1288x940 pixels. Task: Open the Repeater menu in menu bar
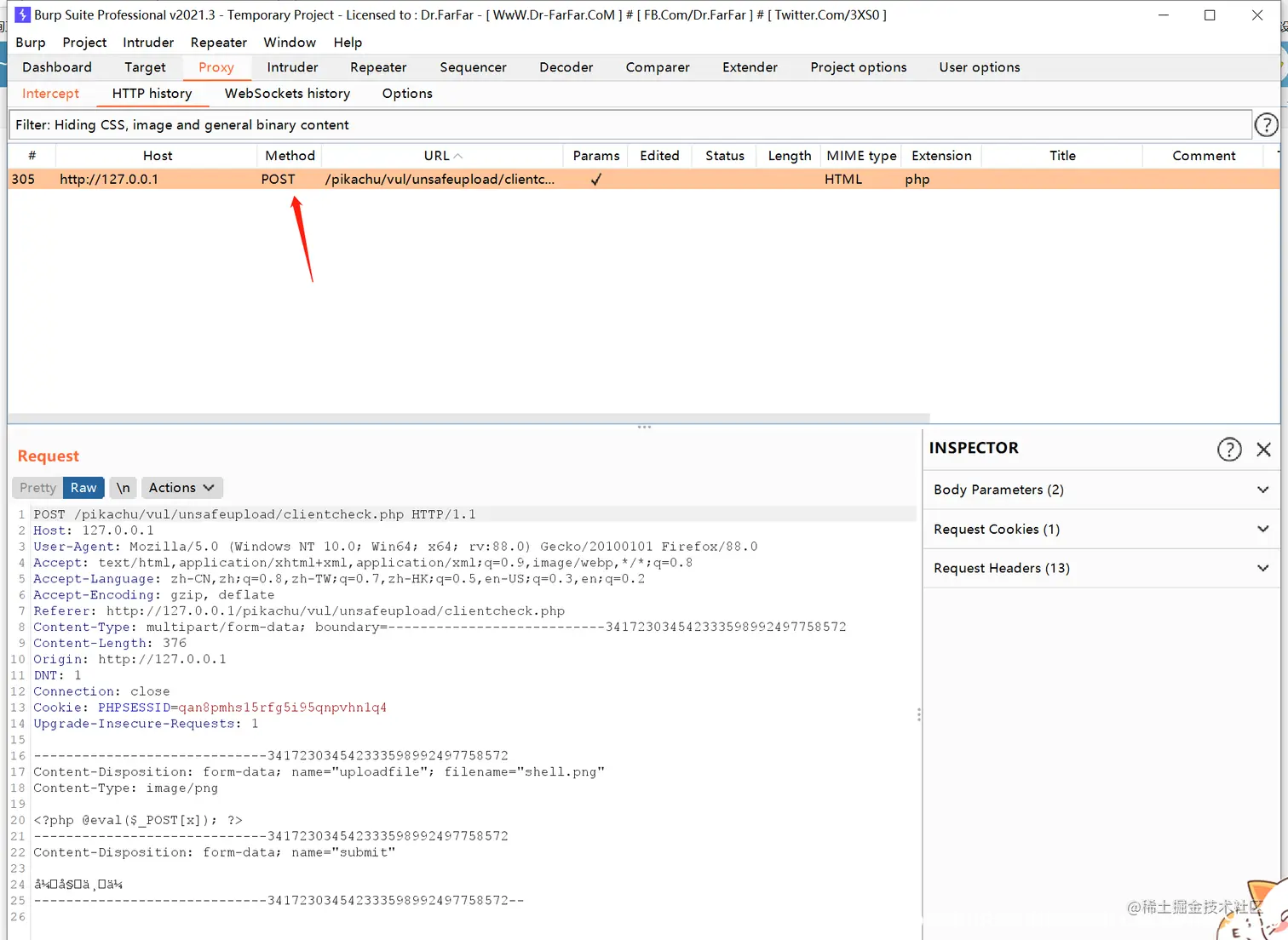click(219, 42)
